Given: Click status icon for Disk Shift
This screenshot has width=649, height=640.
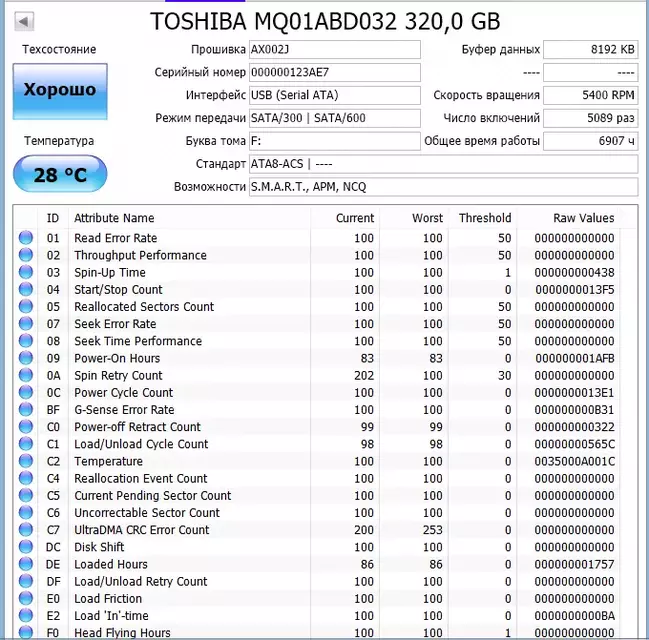Looking at the screenshot, I should [x=26, y=547].
